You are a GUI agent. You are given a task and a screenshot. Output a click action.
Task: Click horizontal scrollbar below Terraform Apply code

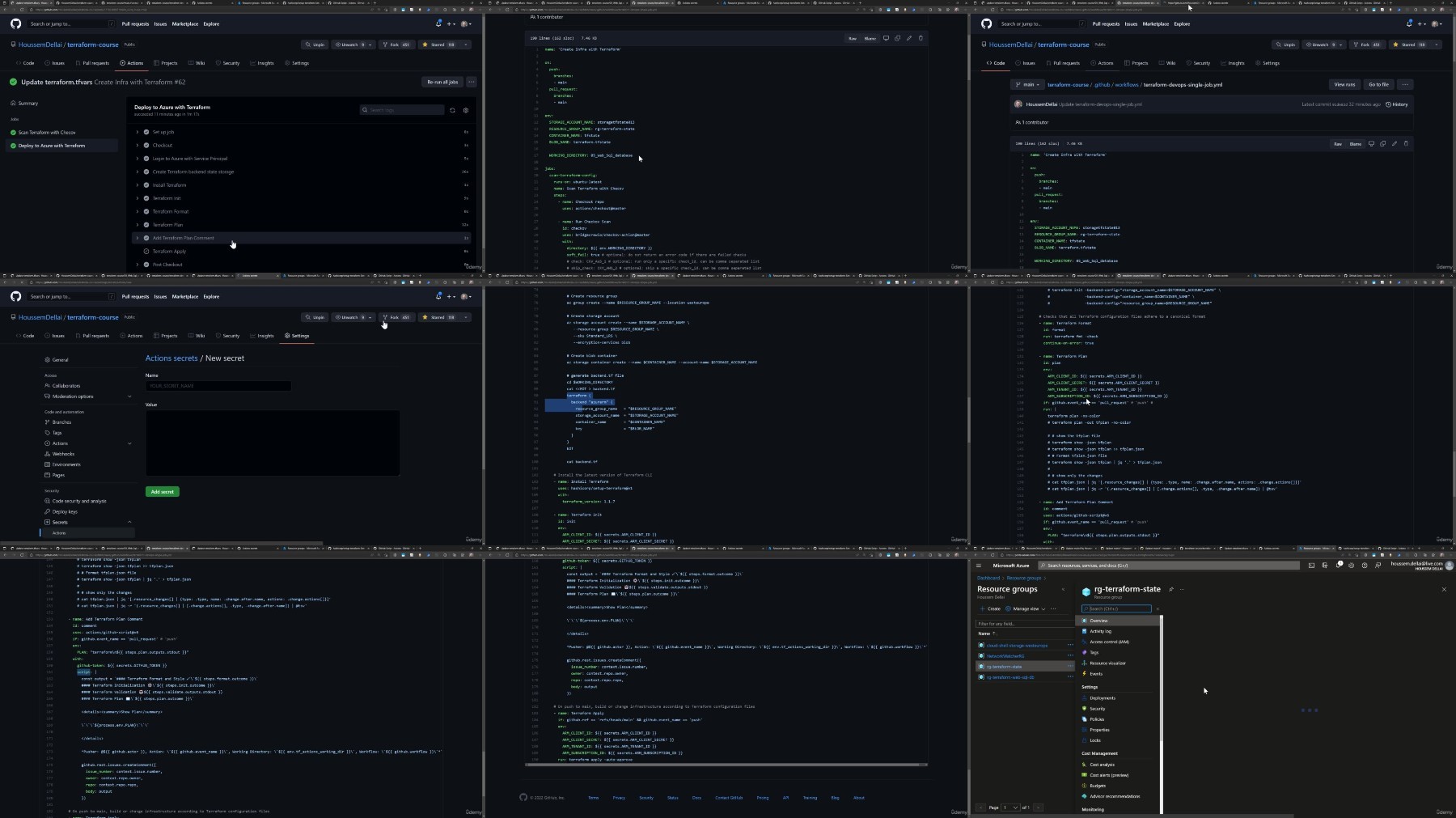click(726, 765)
